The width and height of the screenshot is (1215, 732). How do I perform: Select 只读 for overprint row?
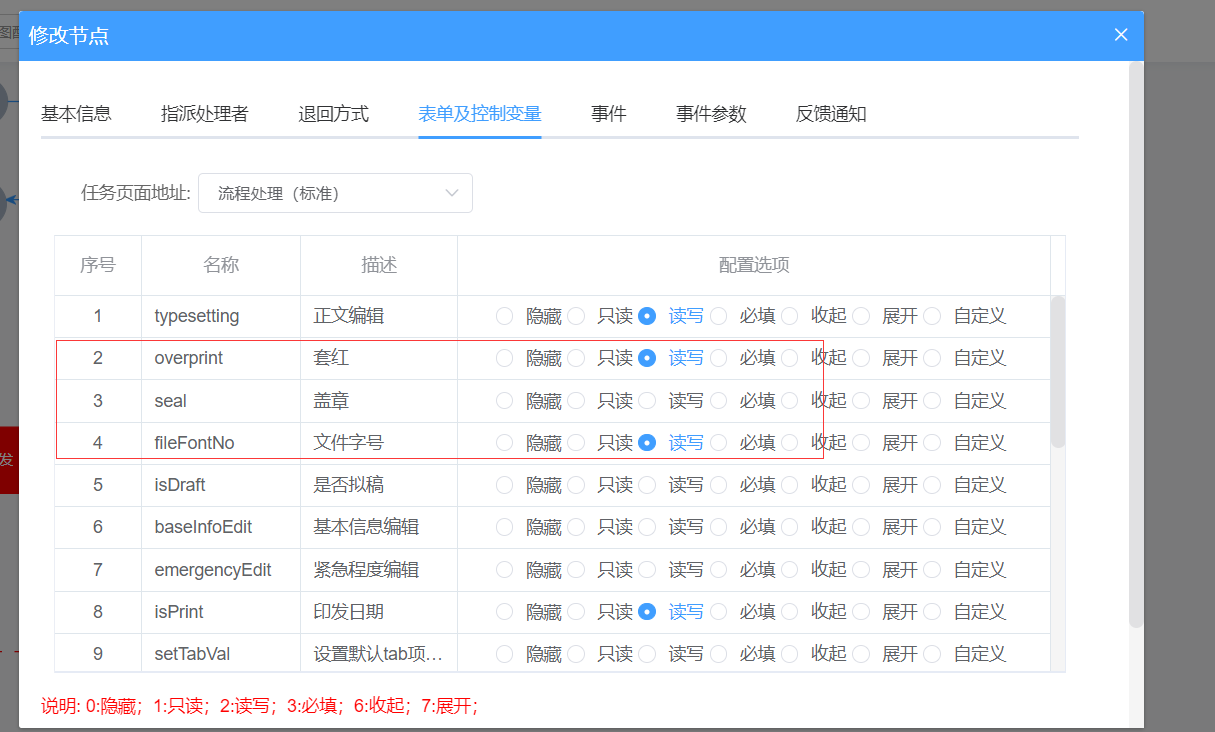[576, 358]
